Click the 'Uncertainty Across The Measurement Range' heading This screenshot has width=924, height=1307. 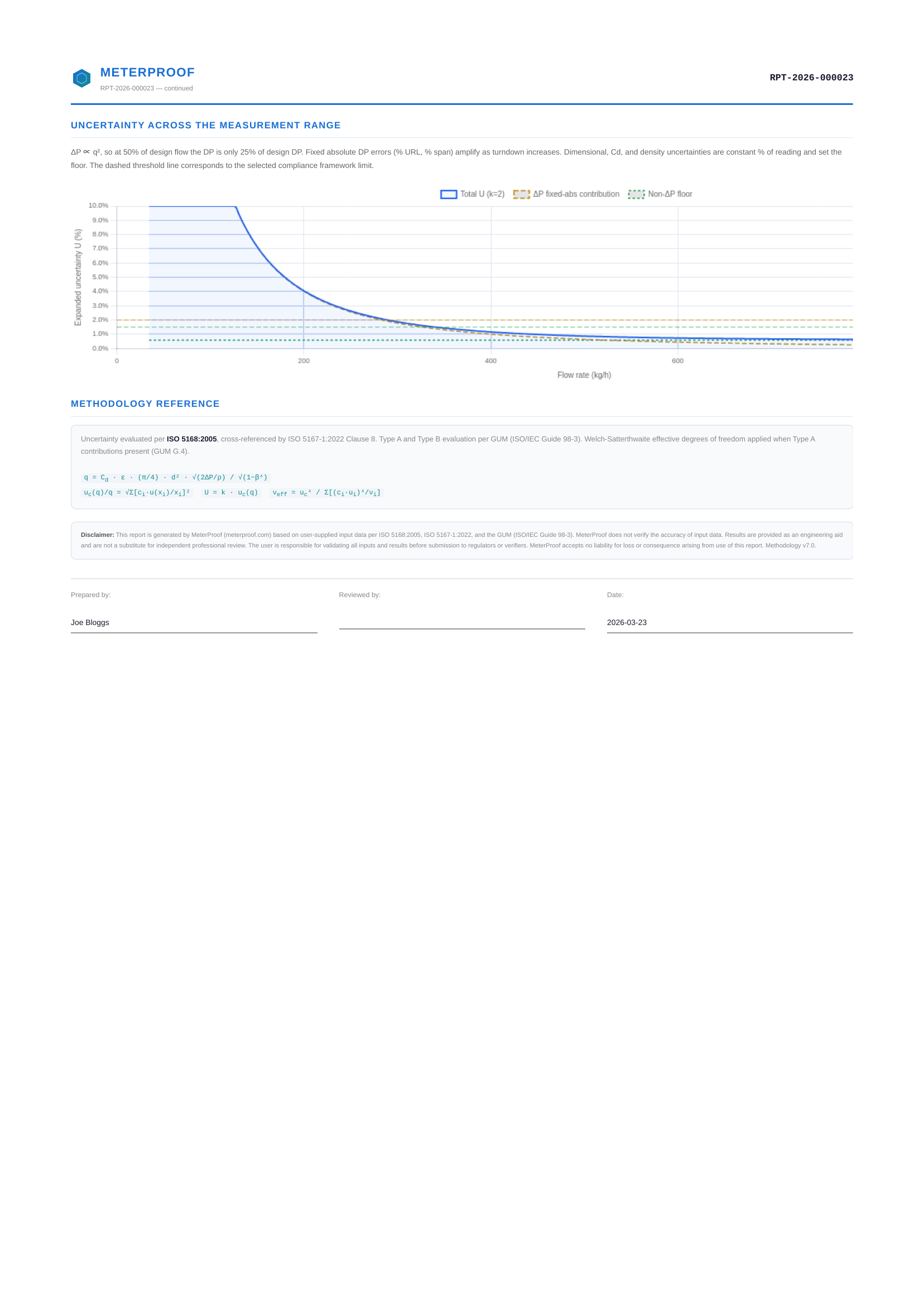pos(205,125)
